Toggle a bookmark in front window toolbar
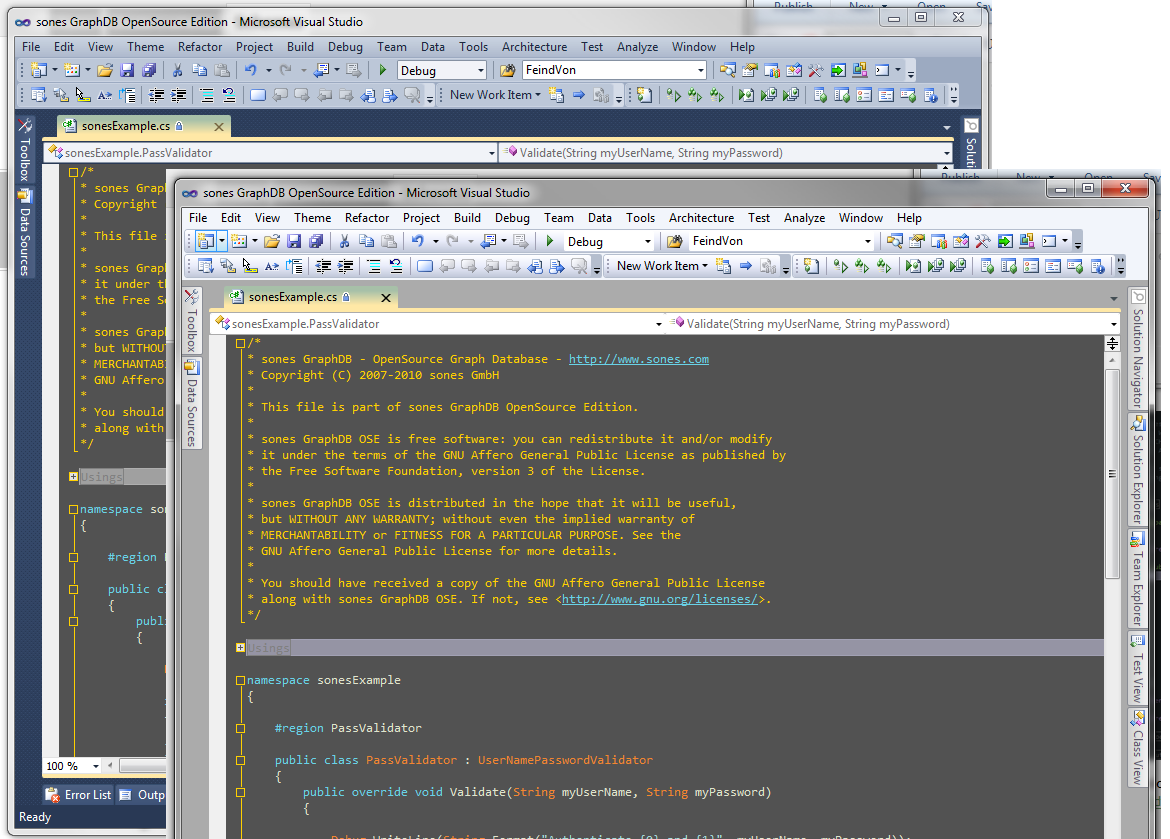 coord(425,266)
